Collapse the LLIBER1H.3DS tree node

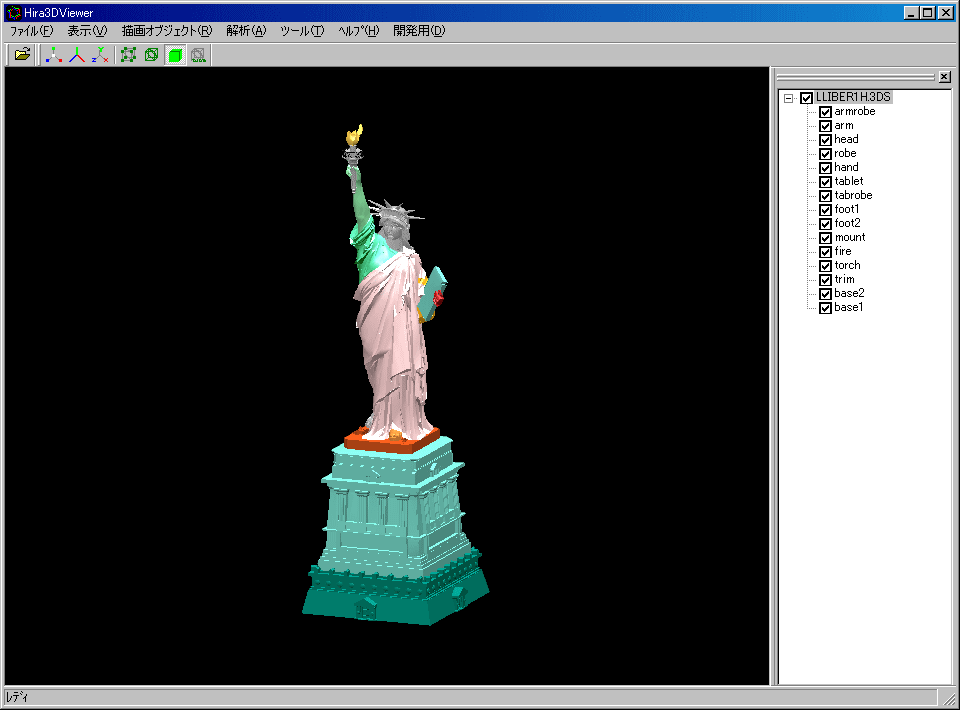tap(789, 98)
